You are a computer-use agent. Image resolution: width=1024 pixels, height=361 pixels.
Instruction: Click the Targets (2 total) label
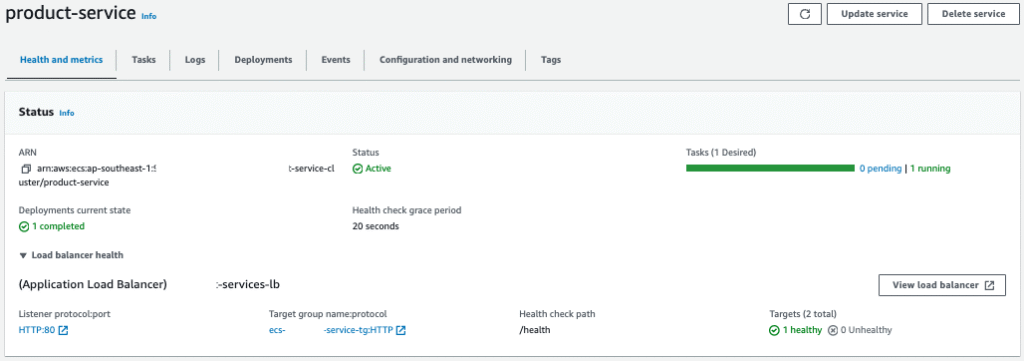pyautogui.click(x=803, y=314)
